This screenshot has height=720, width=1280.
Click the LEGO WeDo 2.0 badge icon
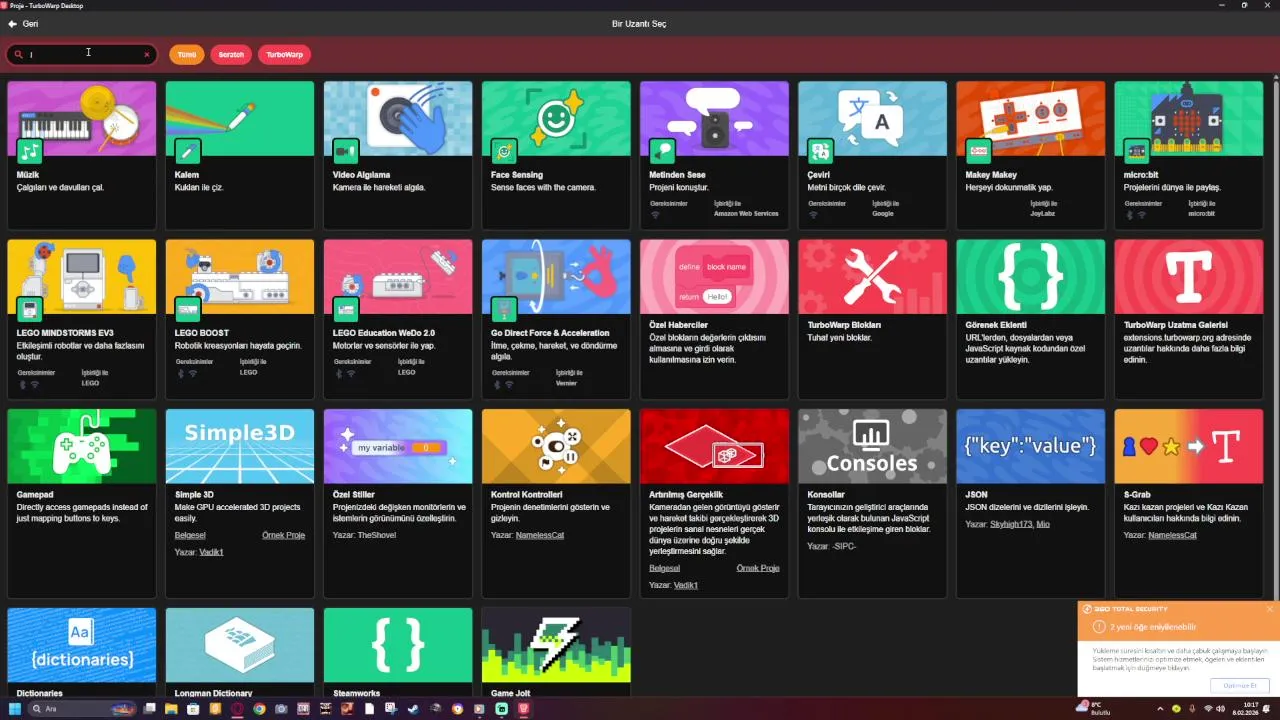pos(346,309)
